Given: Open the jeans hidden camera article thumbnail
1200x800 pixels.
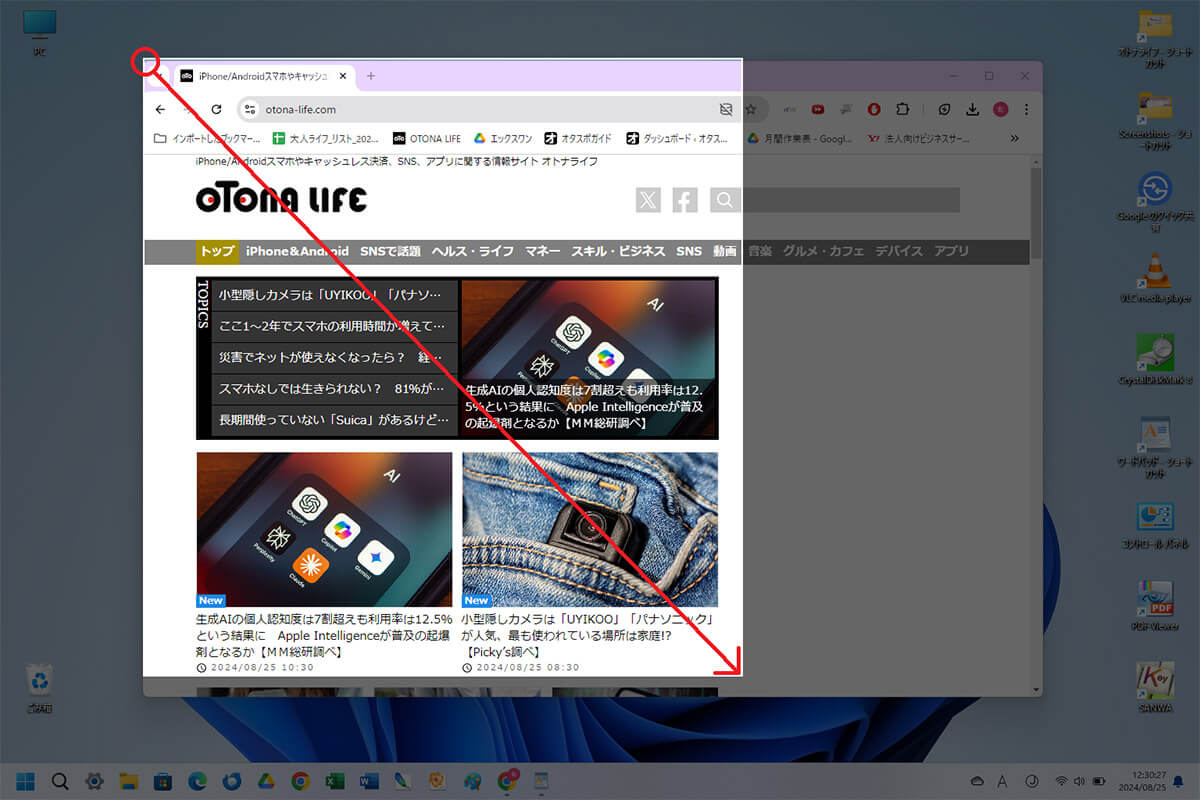Looking at the screenshot, I should coord(590,529).
